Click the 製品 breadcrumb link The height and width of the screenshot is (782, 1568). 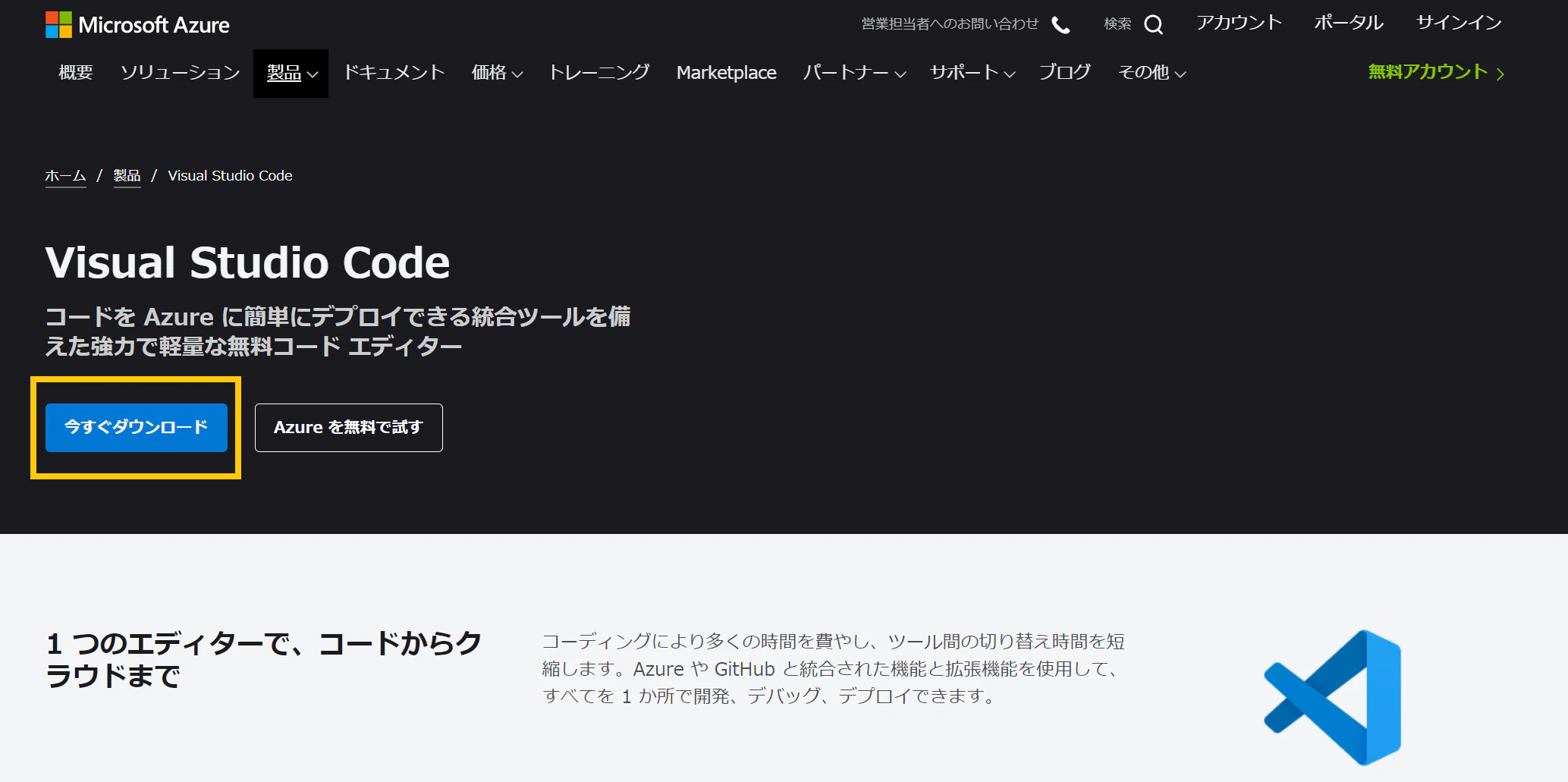127,176
